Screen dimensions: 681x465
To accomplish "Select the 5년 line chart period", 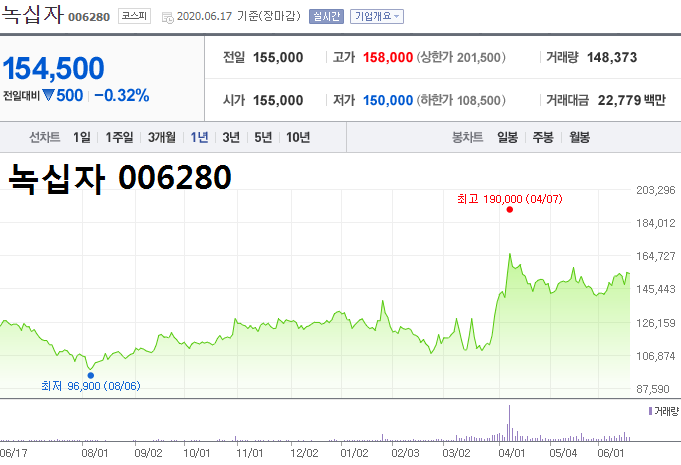I will click(x=263, y=138).
